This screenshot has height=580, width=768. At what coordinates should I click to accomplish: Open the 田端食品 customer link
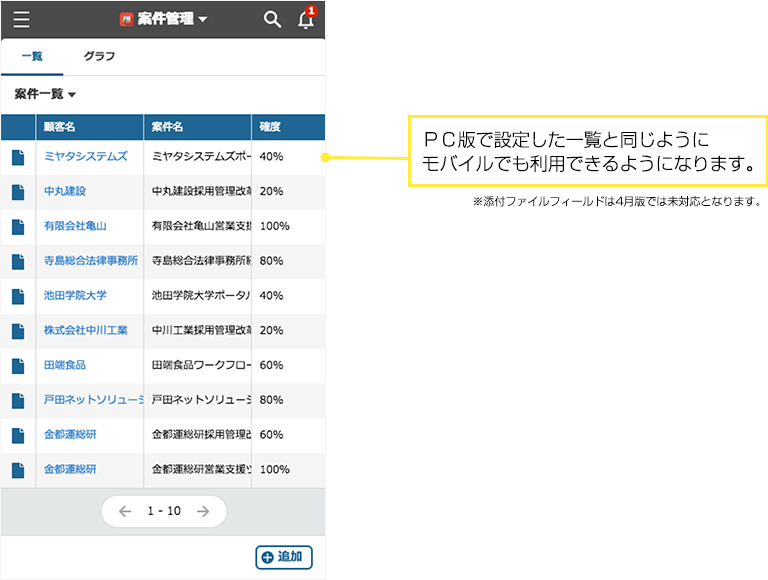(65, 365)
